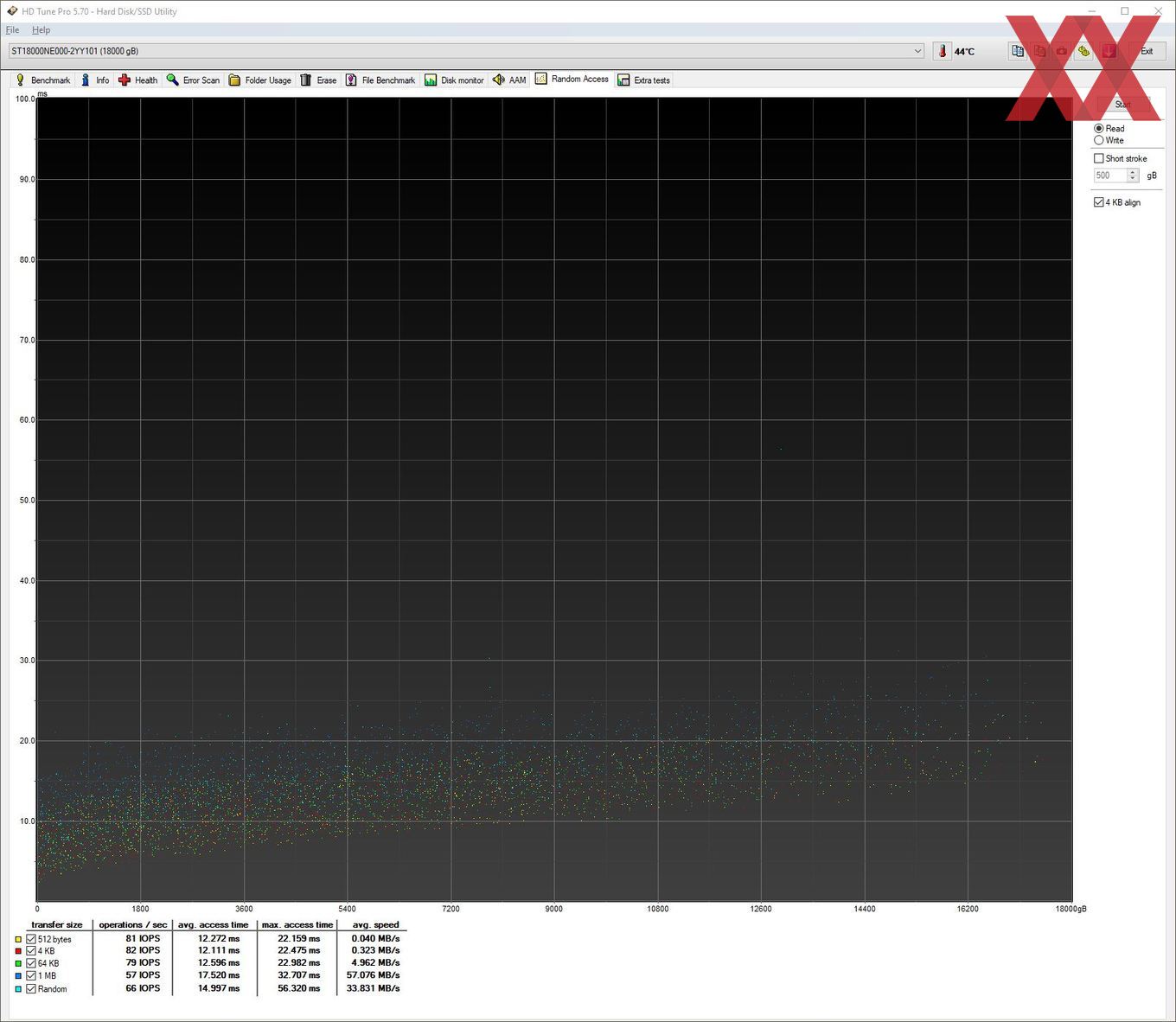Click the Folder Usage folder icon
The width and height of the screenshot is (1176, 1022).
(234, 80)
